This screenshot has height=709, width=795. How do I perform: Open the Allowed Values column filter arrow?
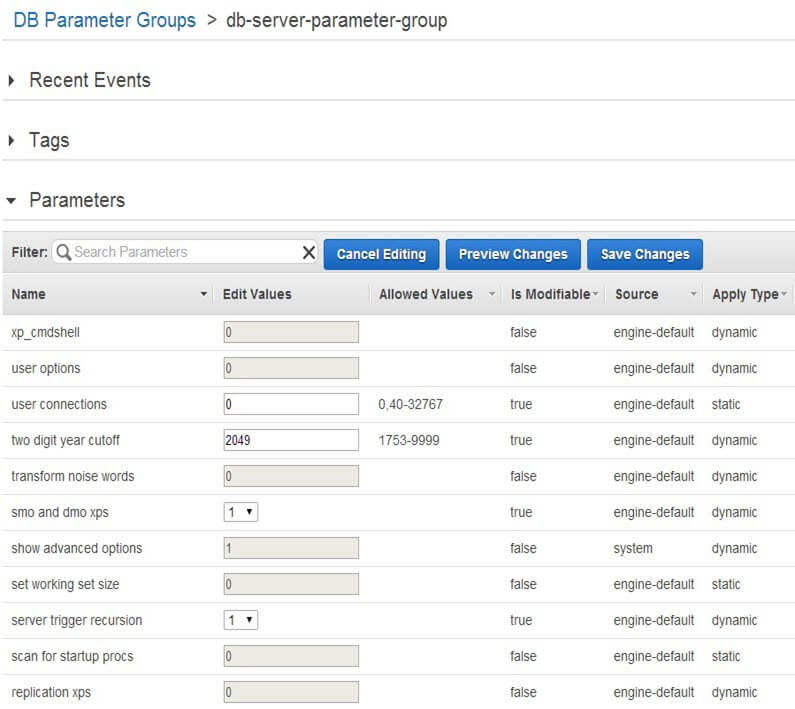[491, 295]
